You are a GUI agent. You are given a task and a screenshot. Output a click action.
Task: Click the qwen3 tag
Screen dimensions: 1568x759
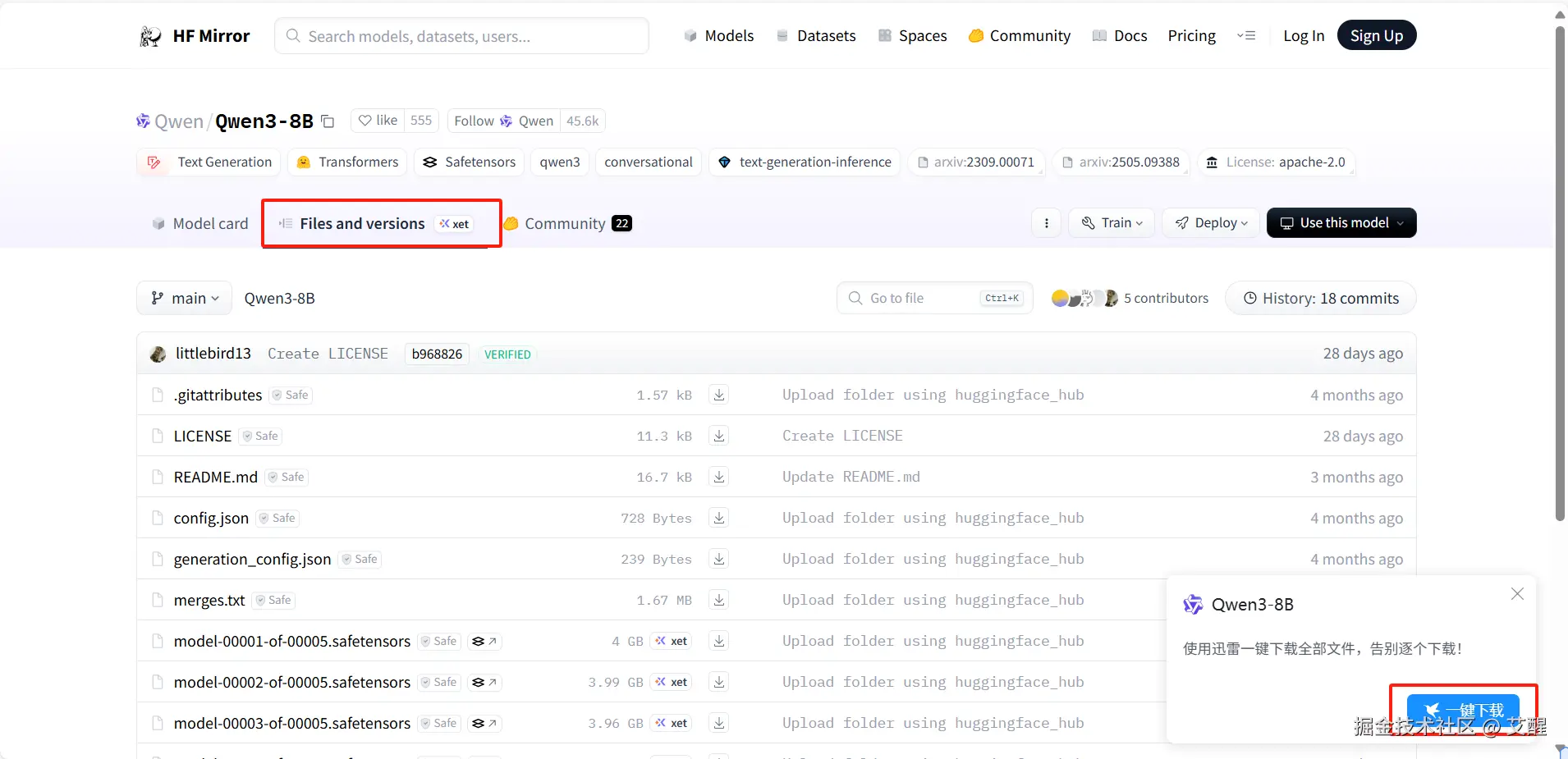pos(560,162)
